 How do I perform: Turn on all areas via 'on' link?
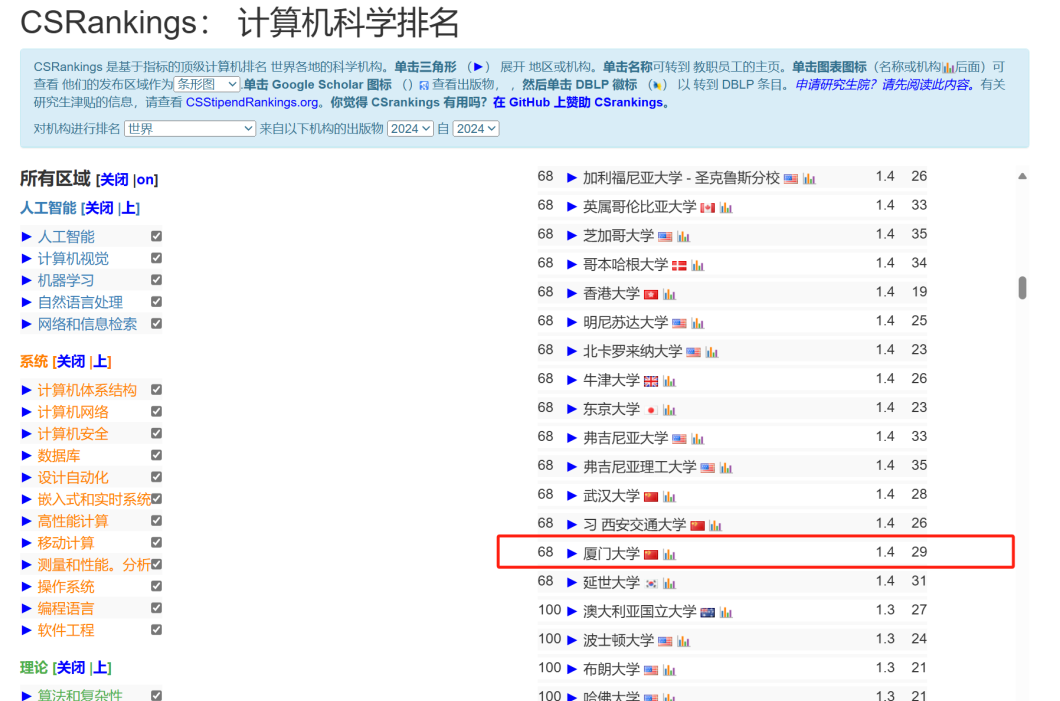click(x=145, y=180)
